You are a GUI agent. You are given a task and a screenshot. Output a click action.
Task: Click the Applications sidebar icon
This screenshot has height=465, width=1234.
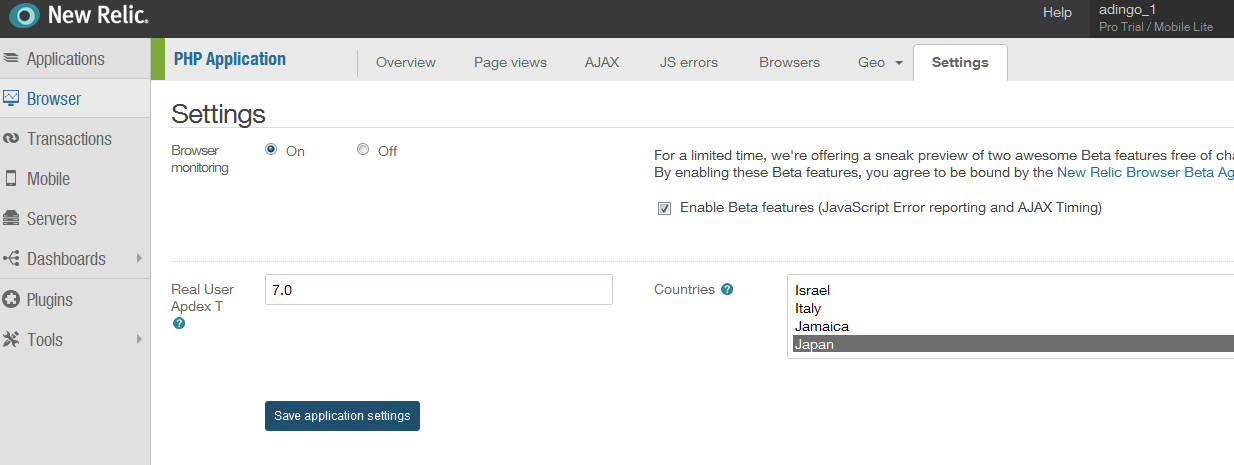click(12, 59)
